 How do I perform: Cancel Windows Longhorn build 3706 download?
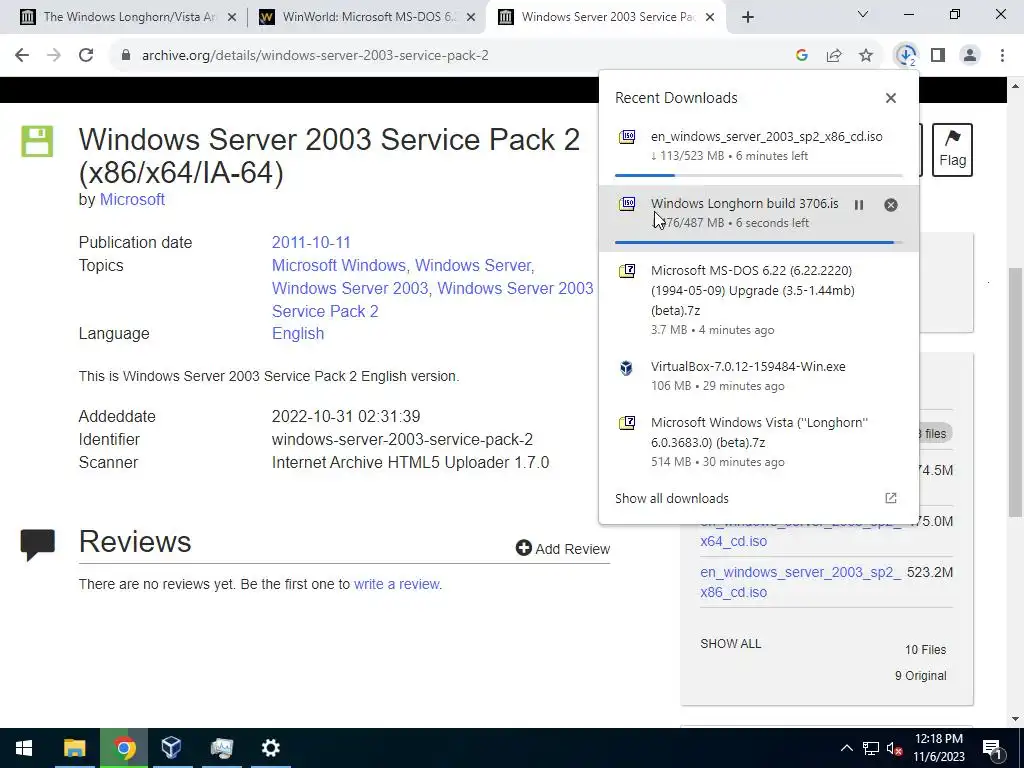pyautogui.click(x=891, y=205)
